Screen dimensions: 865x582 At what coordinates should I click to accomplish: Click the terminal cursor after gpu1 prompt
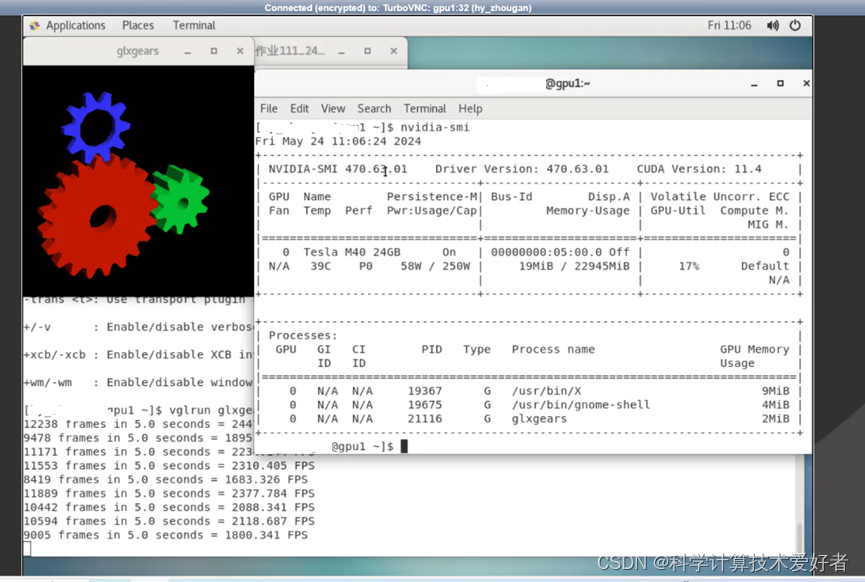404,446
